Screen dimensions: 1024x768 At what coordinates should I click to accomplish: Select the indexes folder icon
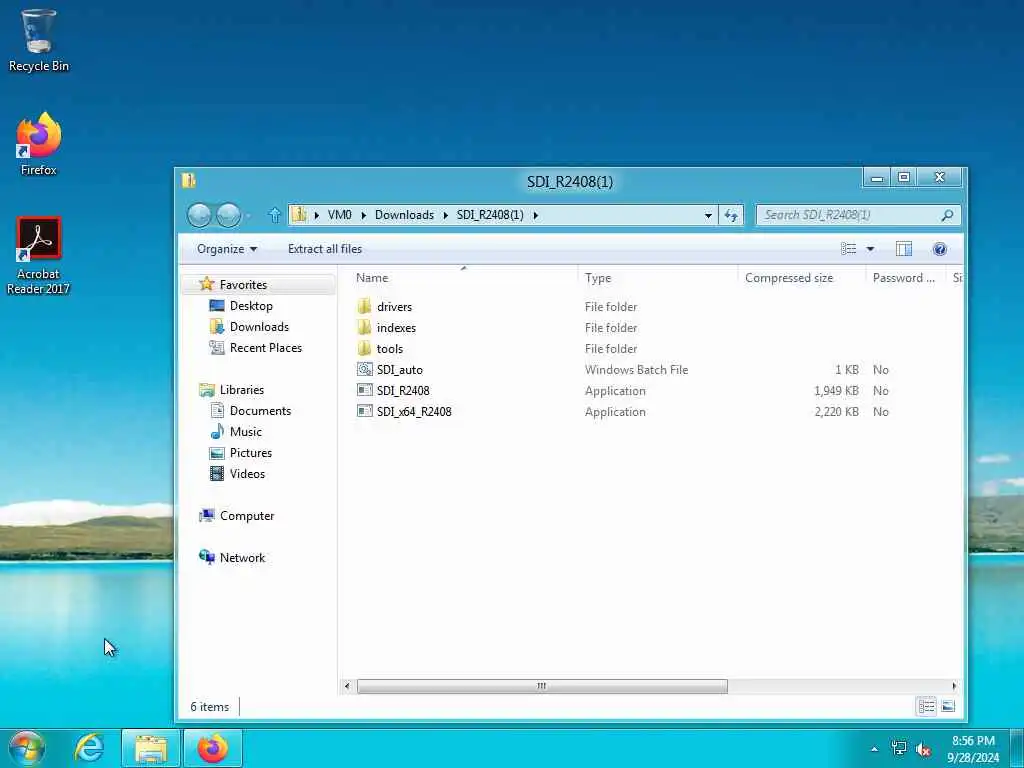point(364,327)
